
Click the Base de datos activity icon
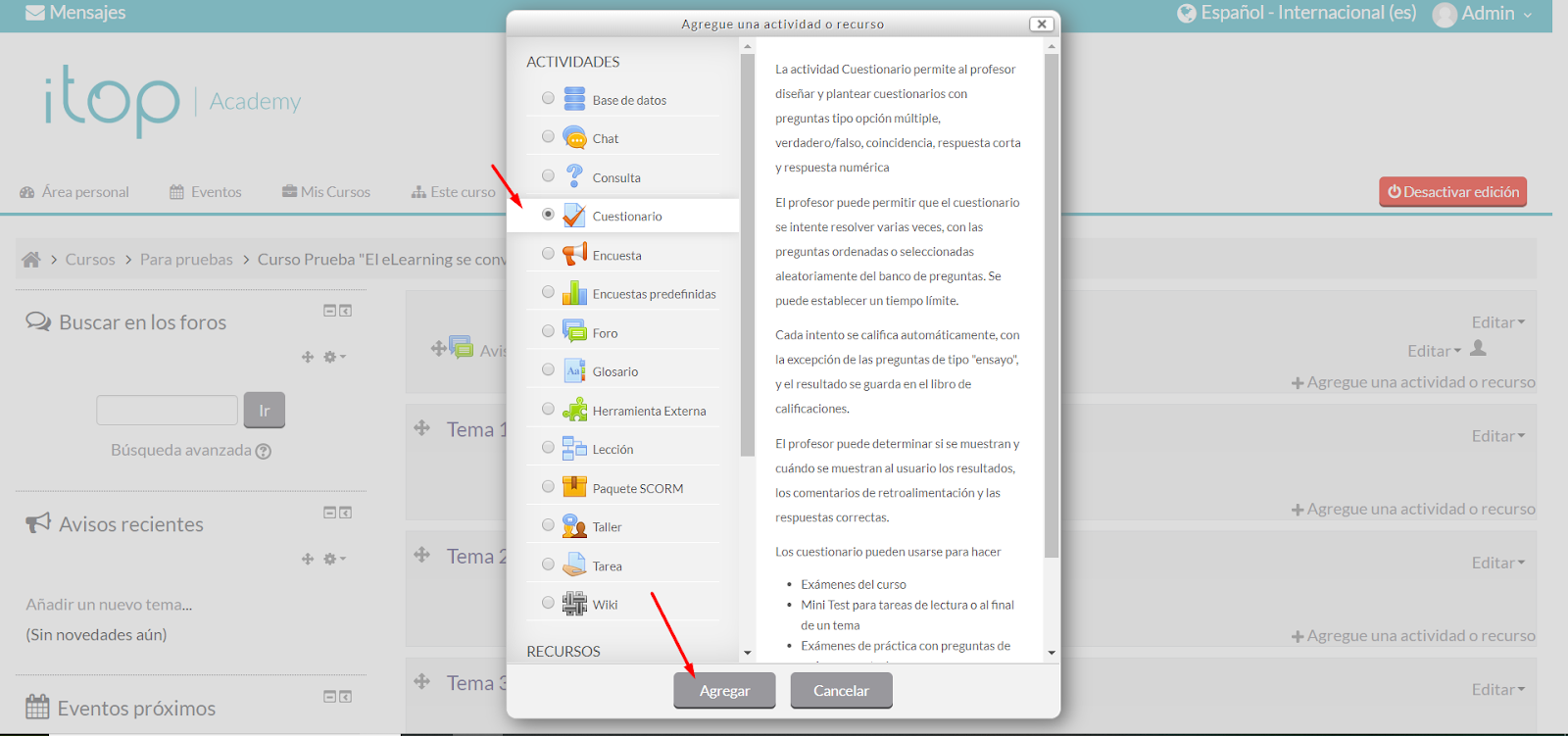pyautogui.click(x=574, y=99)
